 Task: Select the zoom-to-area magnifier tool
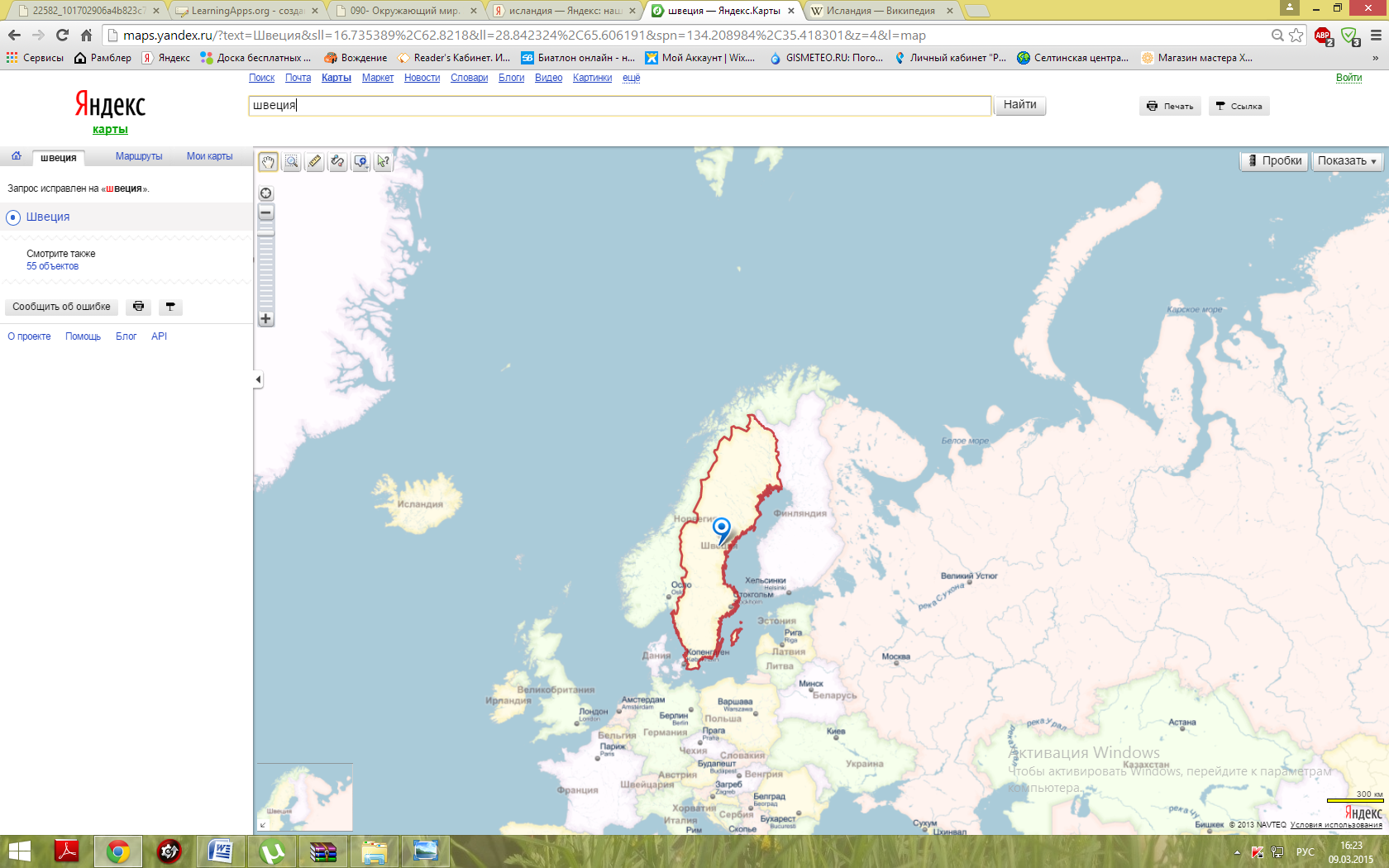point(291,161)
